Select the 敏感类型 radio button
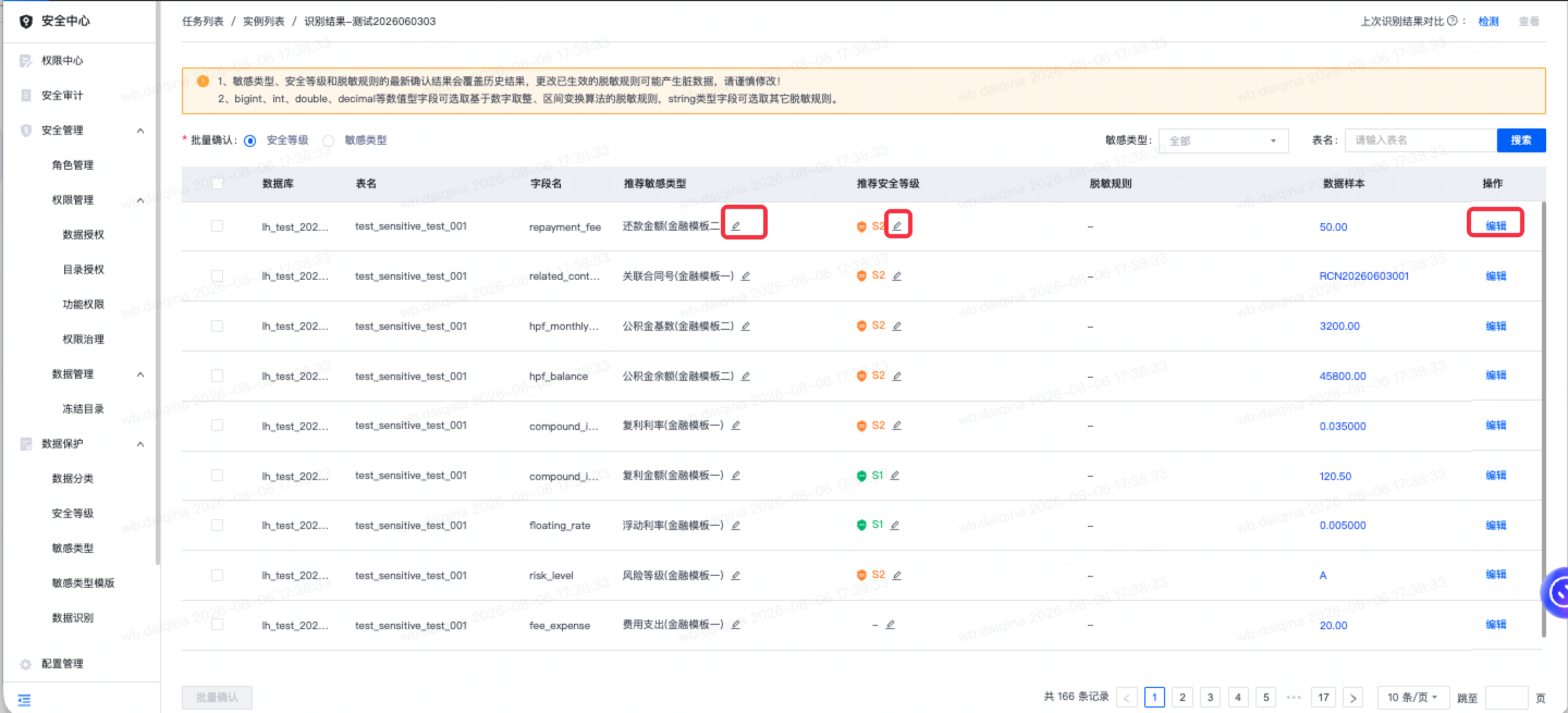Image resolution: width=1568 pixels, height=713 pixels. 328,140
